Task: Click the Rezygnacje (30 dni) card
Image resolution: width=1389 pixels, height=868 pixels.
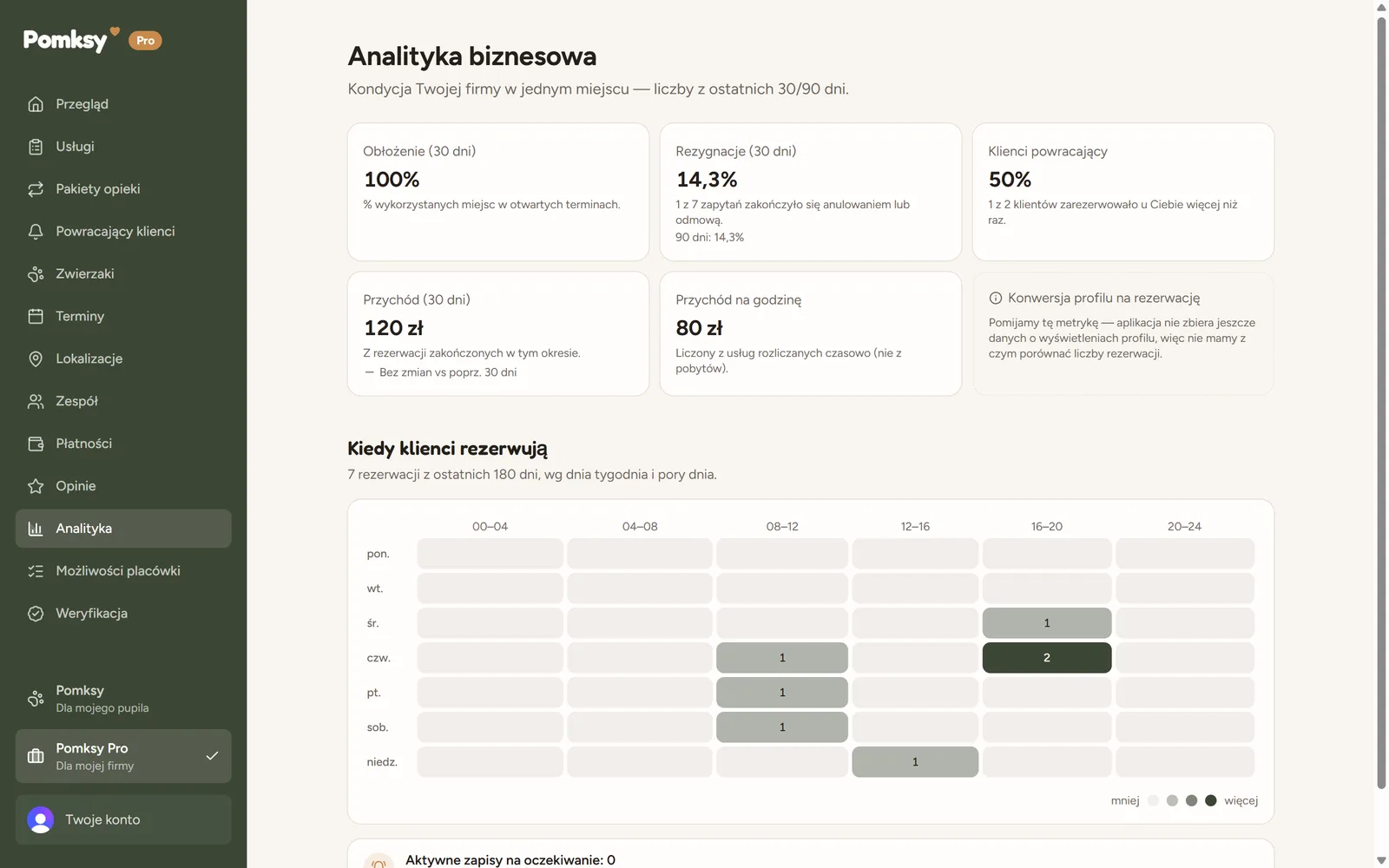Action: coord(811,192)
